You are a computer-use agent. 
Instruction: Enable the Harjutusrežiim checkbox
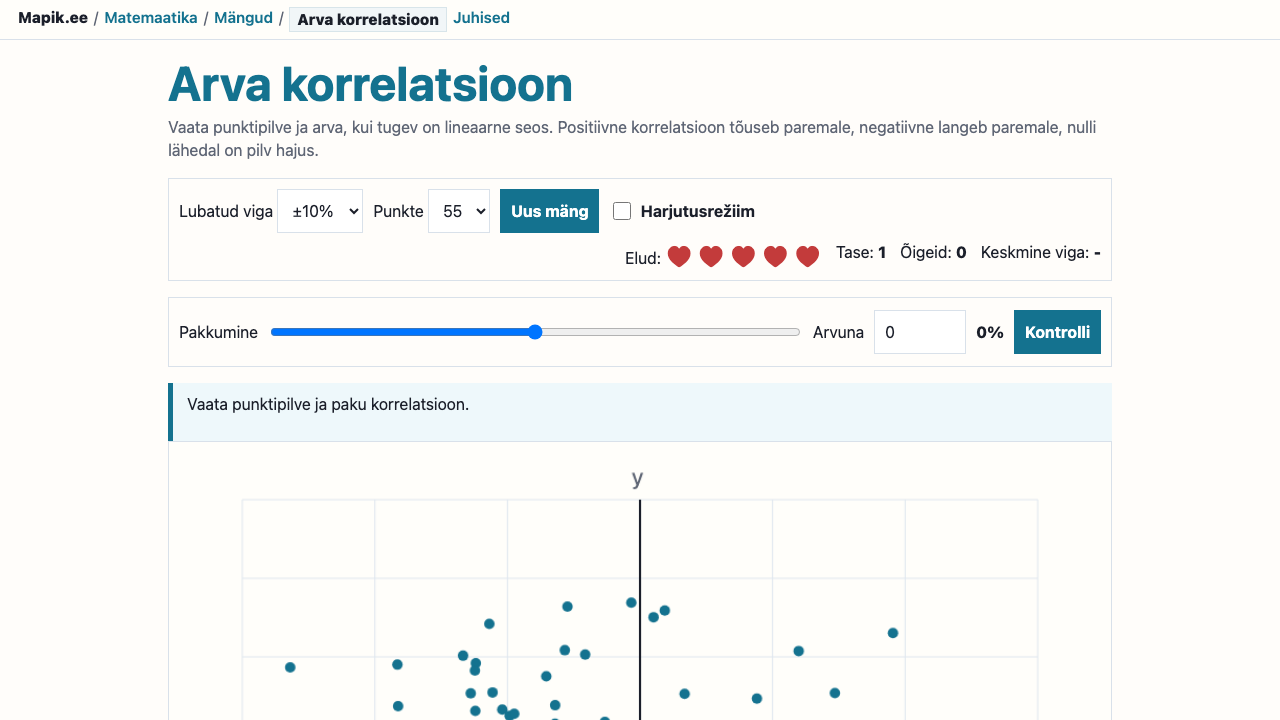tap(622, 211)
